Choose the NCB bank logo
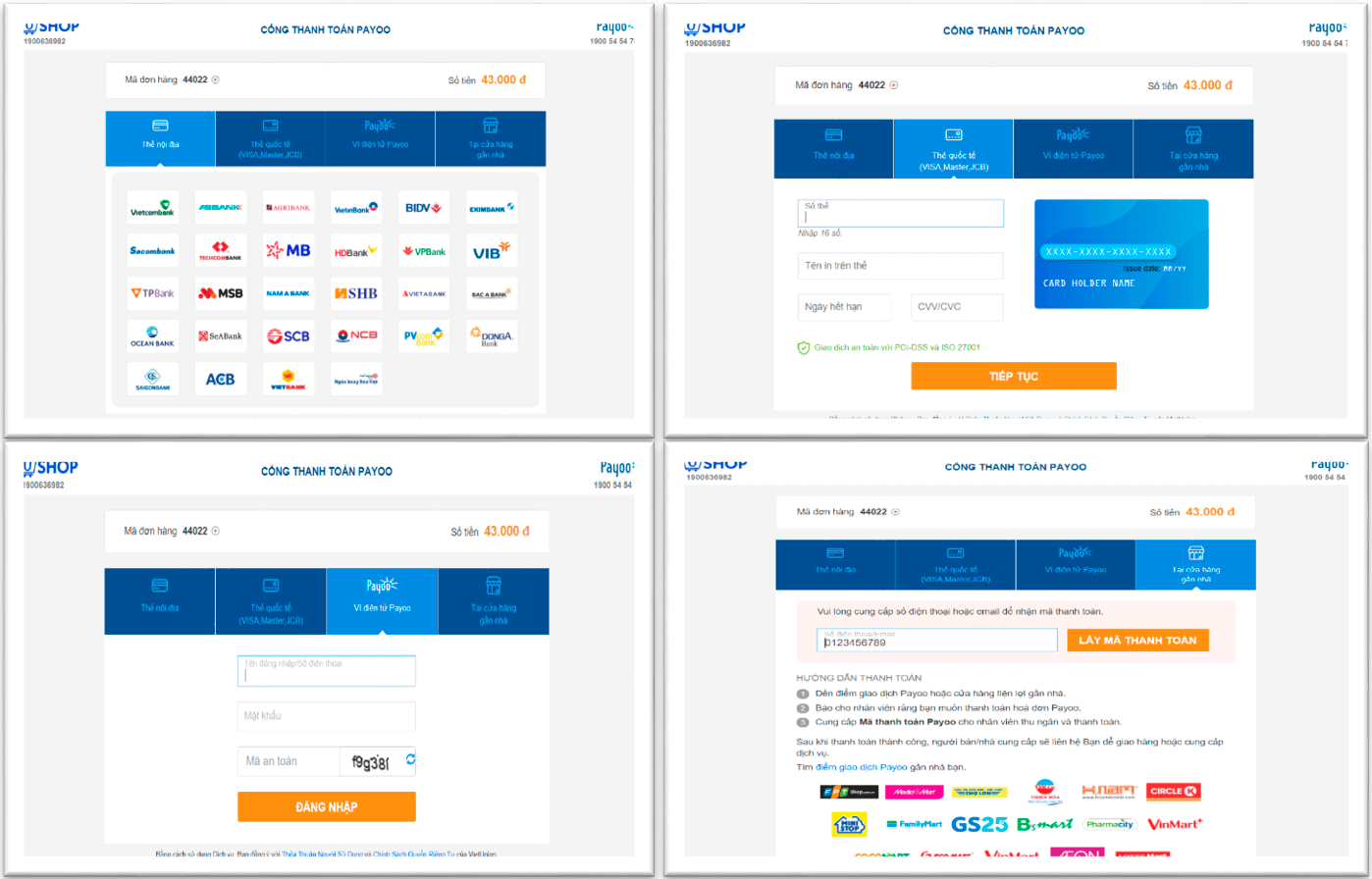1372x879 pixels. 356,336
